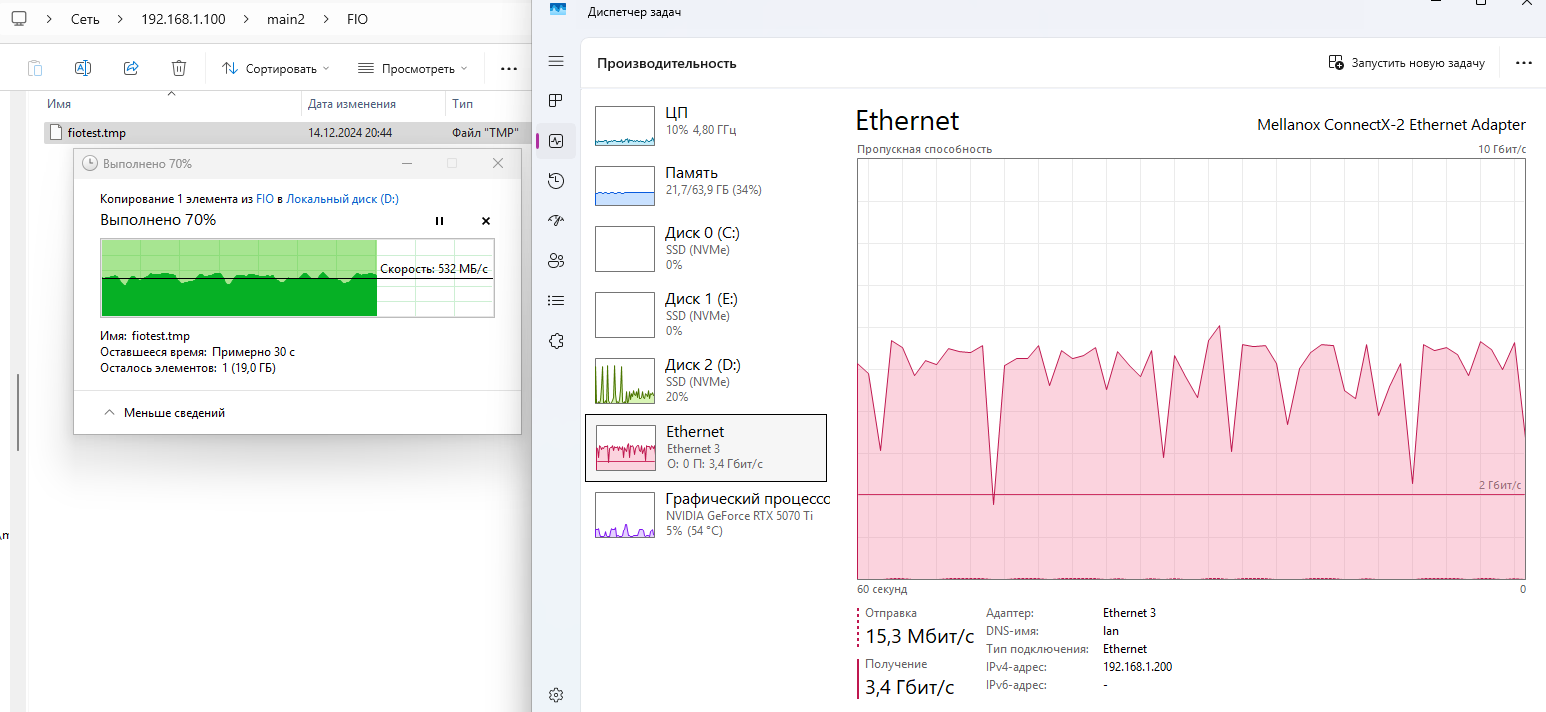Select the fiotest.tmp file
The height and width of the screenshot is (712, 1546).
[97, 132]
